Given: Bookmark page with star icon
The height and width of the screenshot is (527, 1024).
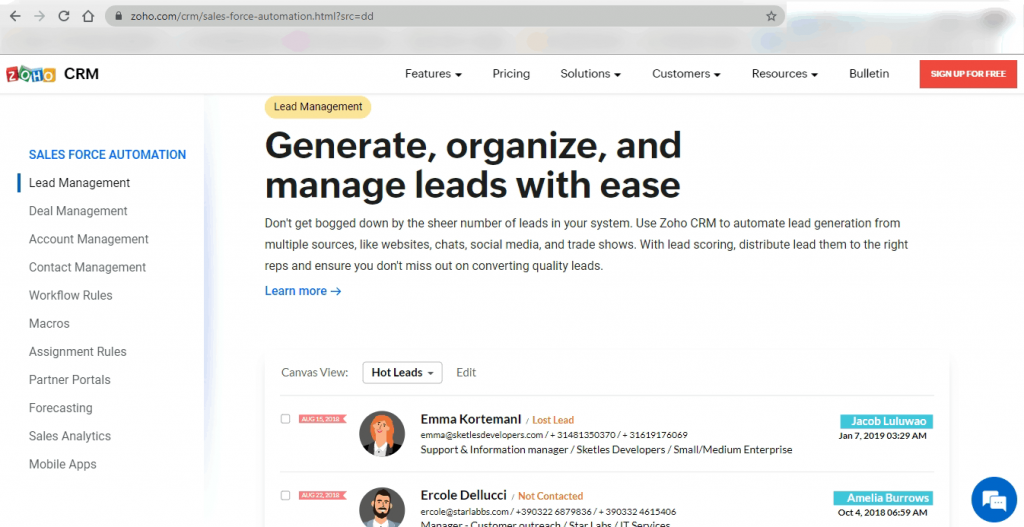Looking at the screenshot, I should [x=771, y=16].
